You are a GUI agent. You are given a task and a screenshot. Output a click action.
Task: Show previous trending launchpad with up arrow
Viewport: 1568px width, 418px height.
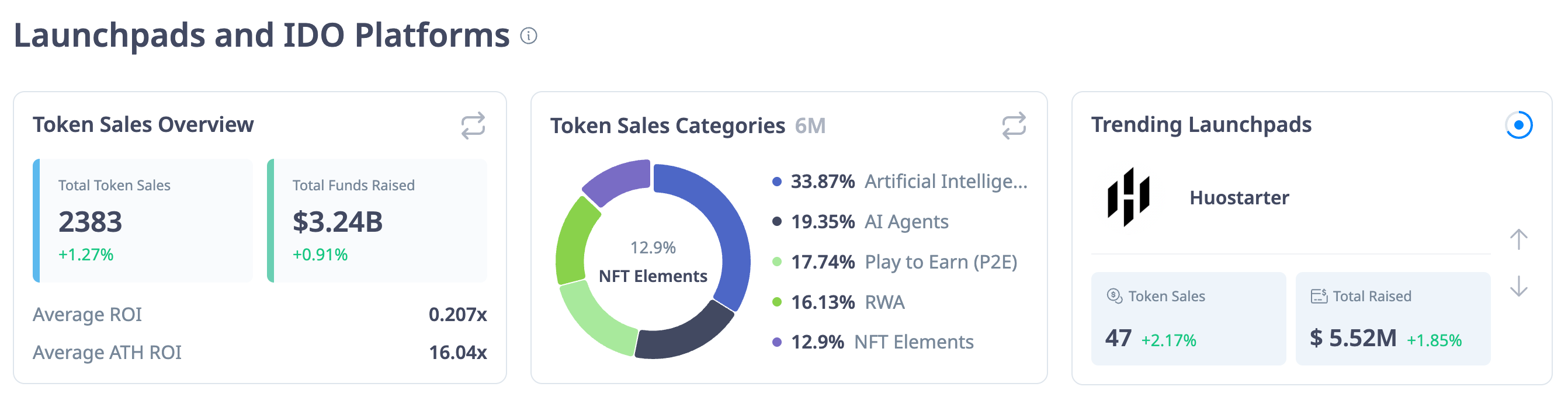pos(1518,239)
